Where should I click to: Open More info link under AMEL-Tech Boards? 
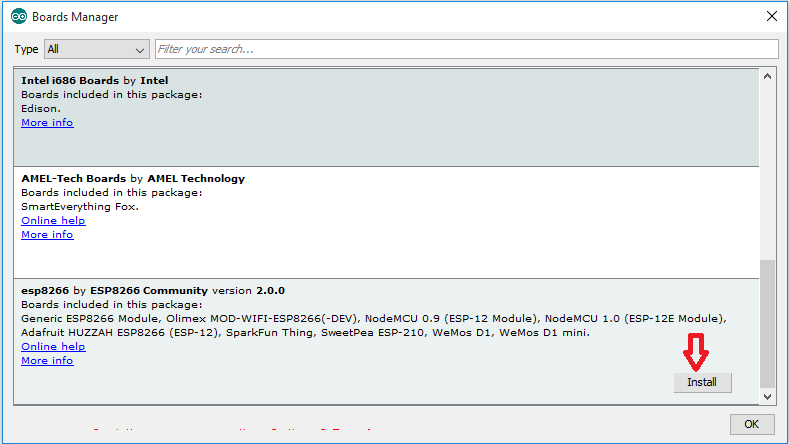tap(47, 234)
